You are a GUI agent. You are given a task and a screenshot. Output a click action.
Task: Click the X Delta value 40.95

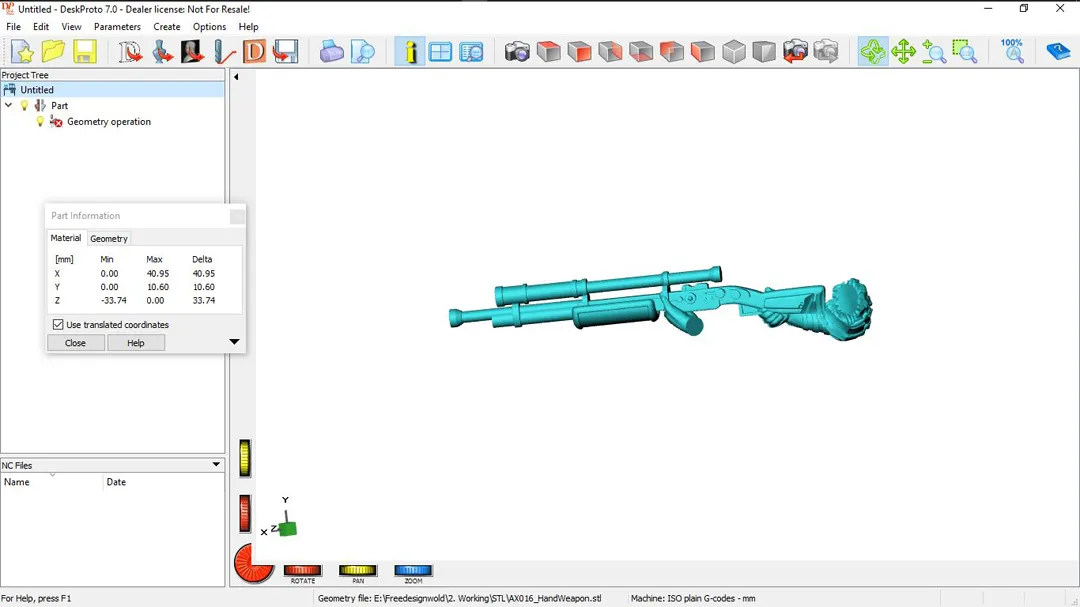pos(204,274)
